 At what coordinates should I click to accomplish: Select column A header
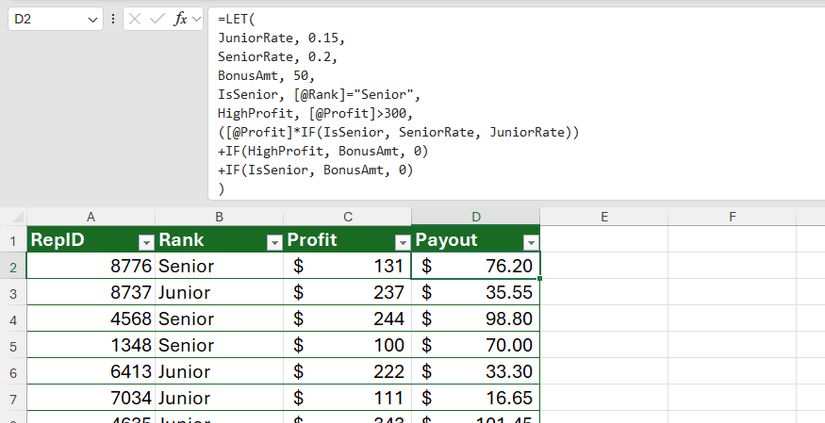[x=91, y=216]
